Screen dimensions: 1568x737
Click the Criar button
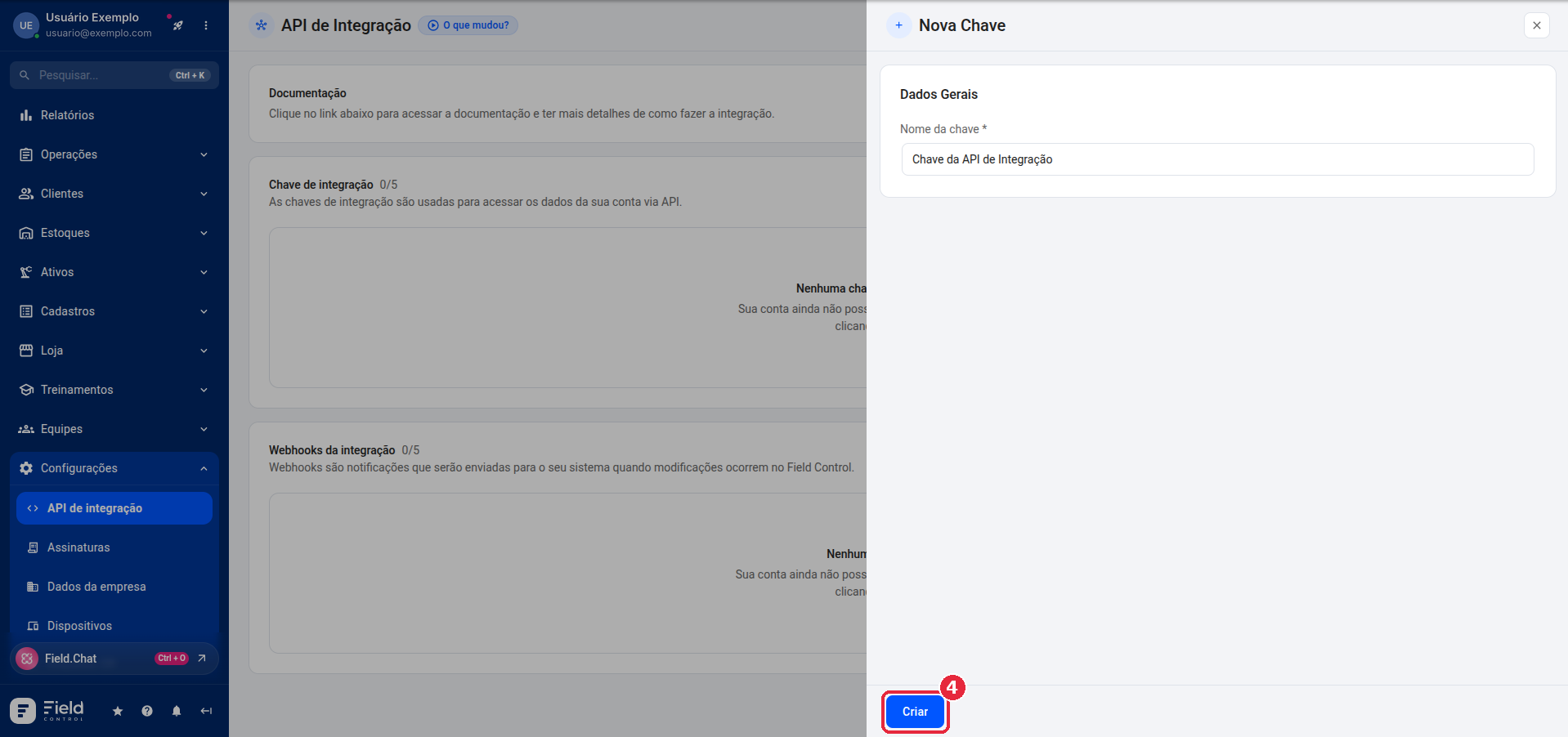coord(915,712)
